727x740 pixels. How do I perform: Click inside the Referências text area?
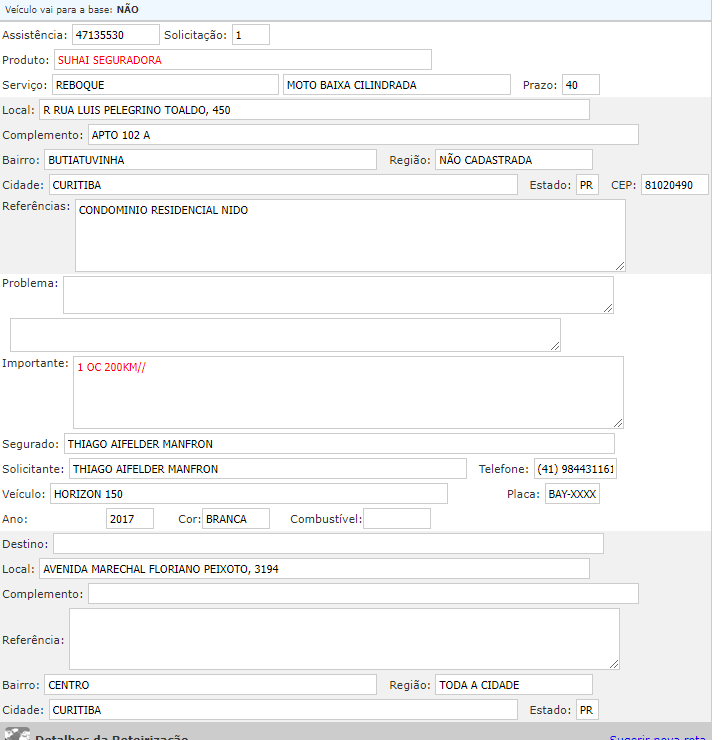[x=350, y=235]
